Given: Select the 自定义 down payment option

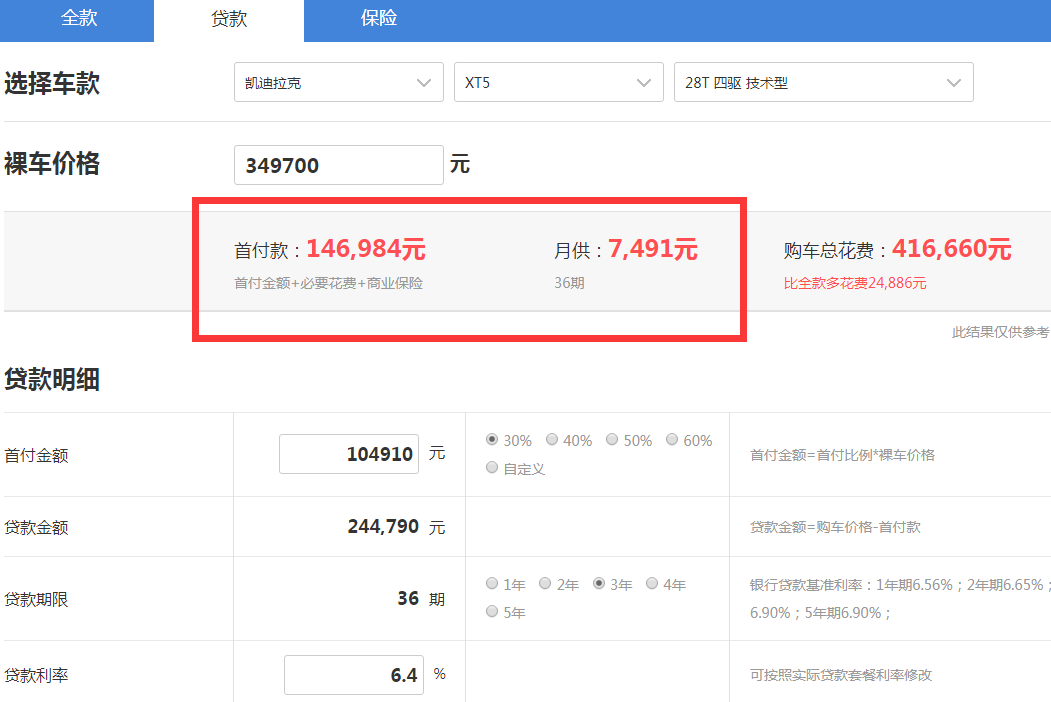Looking at the screenshot, I should coord(492,467).
